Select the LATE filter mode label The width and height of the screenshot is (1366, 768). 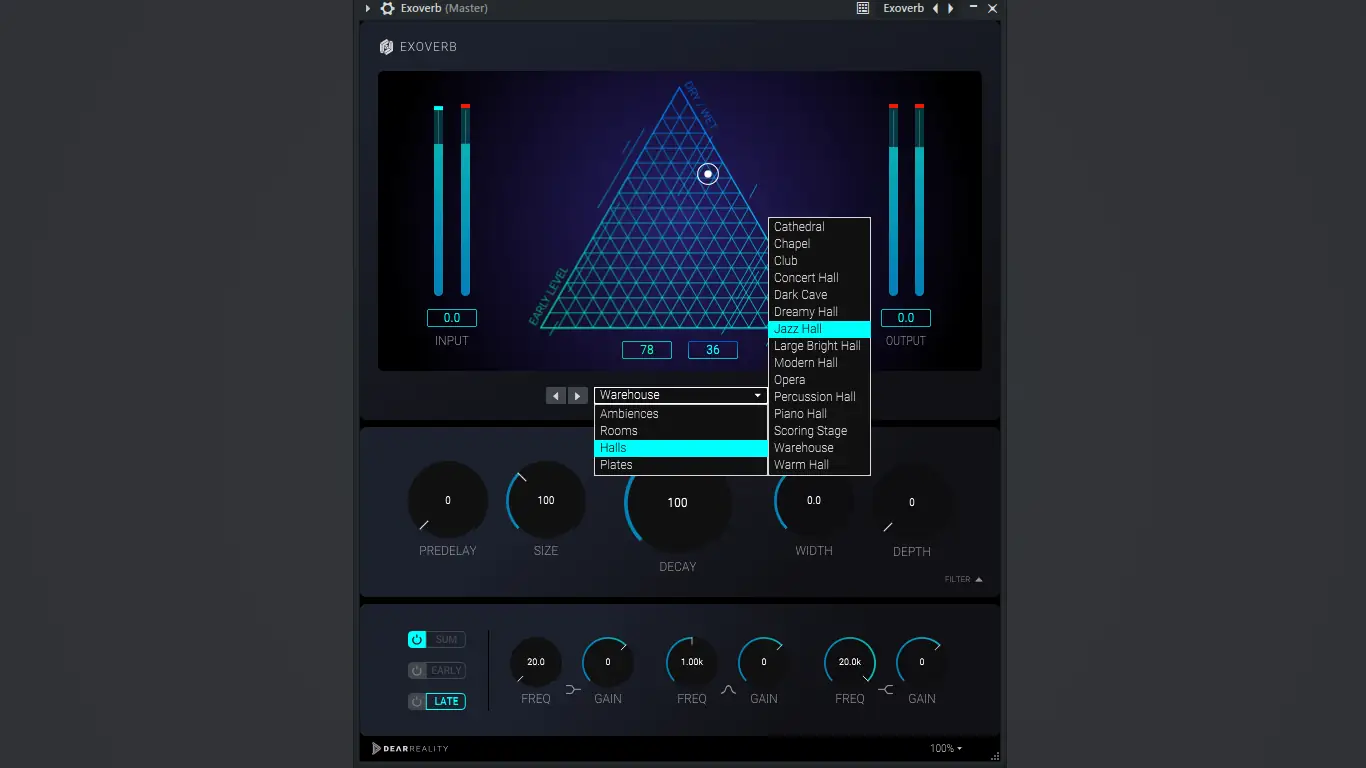coord(446,702)
